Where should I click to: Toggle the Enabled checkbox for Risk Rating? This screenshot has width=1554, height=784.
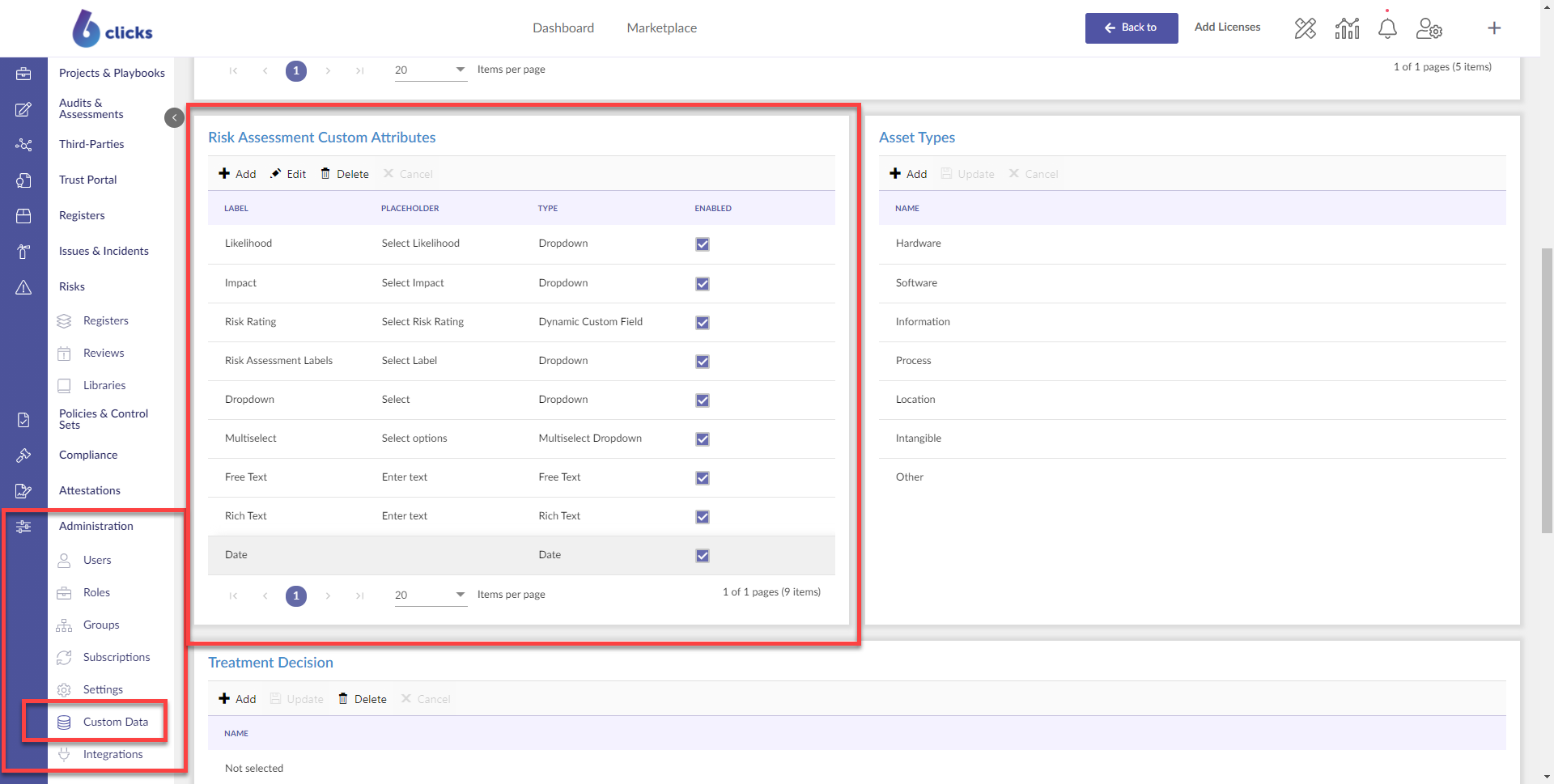703,323
